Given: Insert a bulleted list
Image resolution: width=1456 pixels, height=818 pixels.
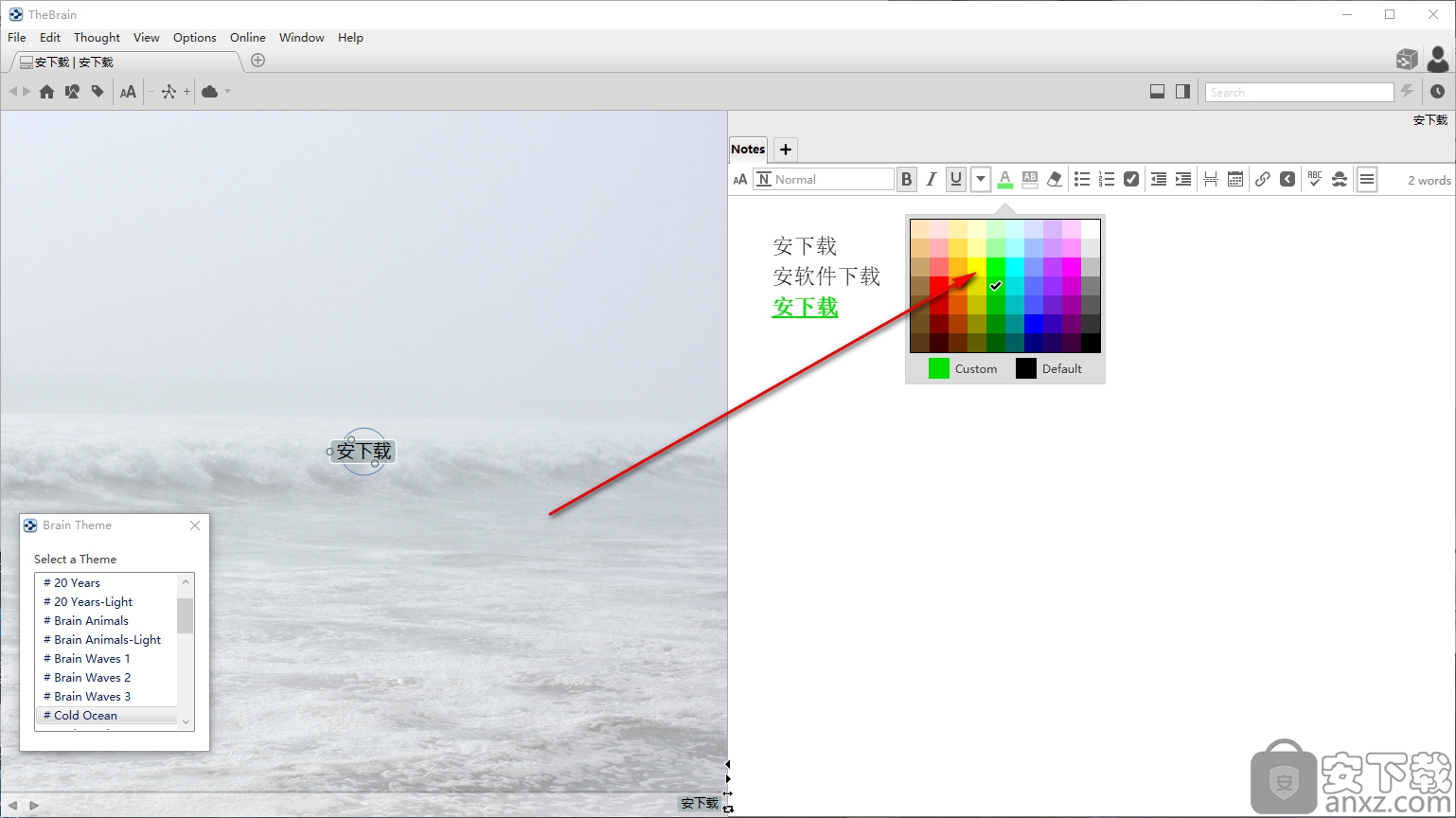Looking at the screenshot, I should (1082, 179).
